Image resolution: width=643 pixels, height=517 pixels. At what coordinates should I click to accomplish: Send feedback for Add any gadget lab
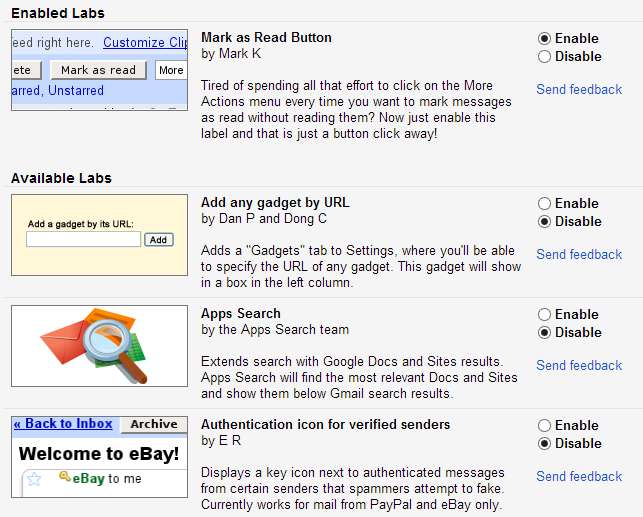click(x=579, y=255)
